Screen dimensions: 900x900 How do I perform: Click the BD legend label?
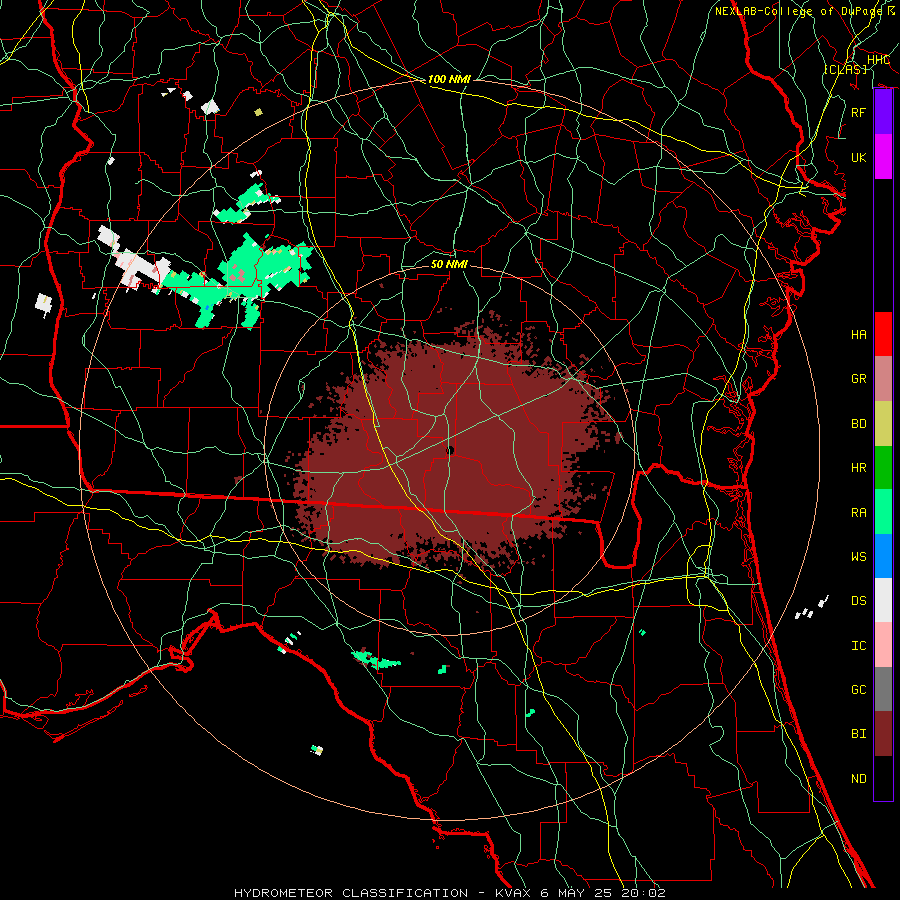(x=858, y=424)
